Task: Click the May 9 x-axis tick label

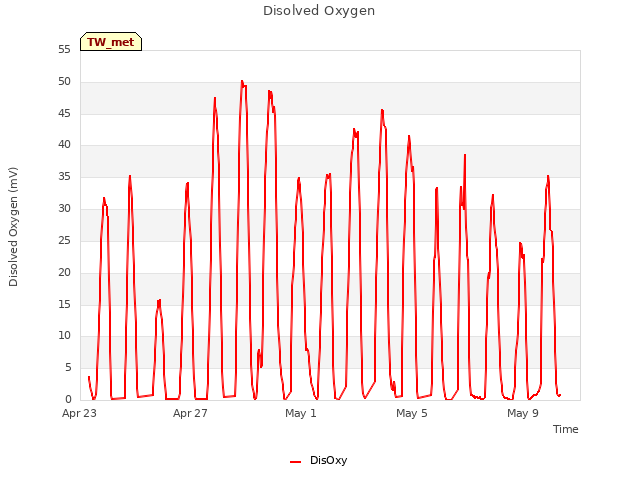Action: (523, 413)
